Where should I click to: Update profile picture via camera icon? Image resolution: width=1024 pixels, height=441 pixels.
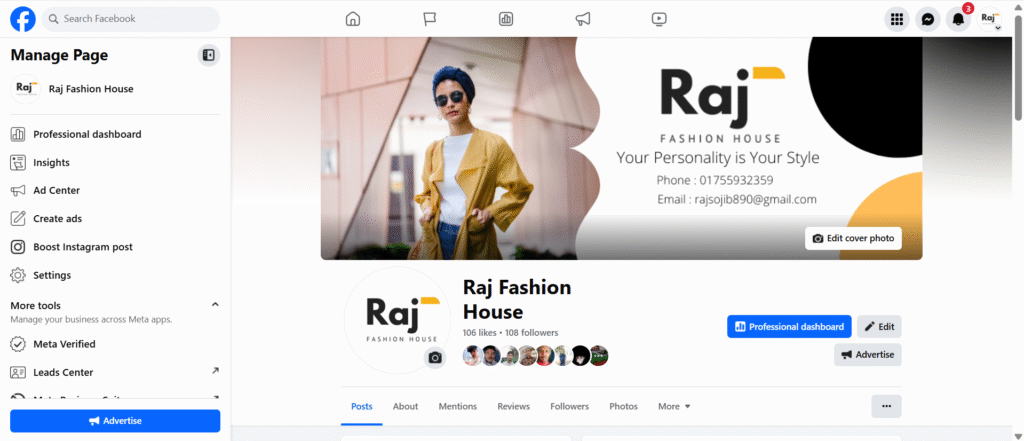pos(435,357)
